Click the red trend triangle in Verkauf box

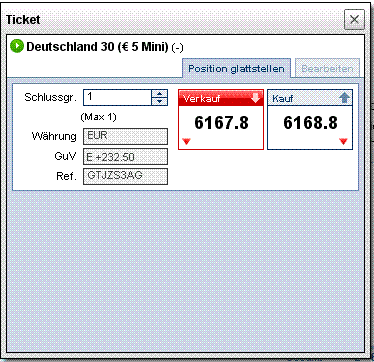click(x=186, y=142)
